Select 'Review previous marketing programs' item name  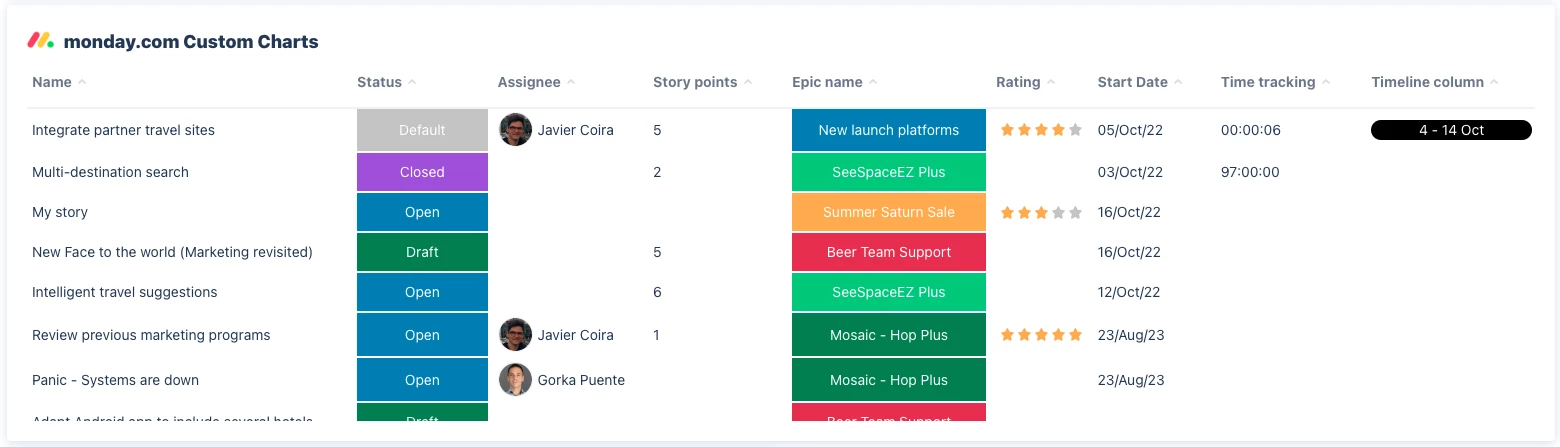(151, 335)
